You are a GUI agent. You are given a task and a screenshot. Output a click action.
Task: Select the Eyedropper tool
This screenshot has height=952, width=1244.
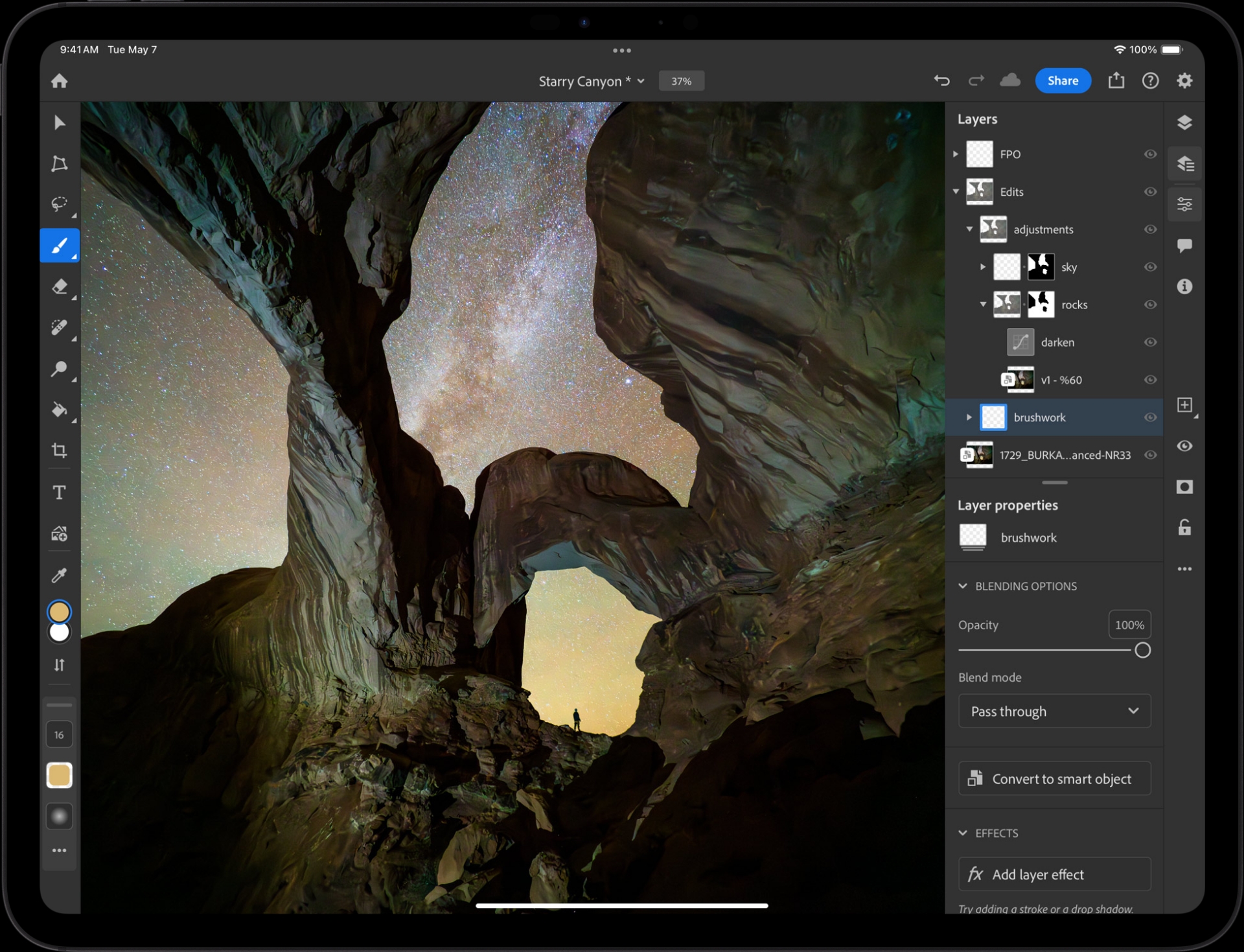click(59, 575)
